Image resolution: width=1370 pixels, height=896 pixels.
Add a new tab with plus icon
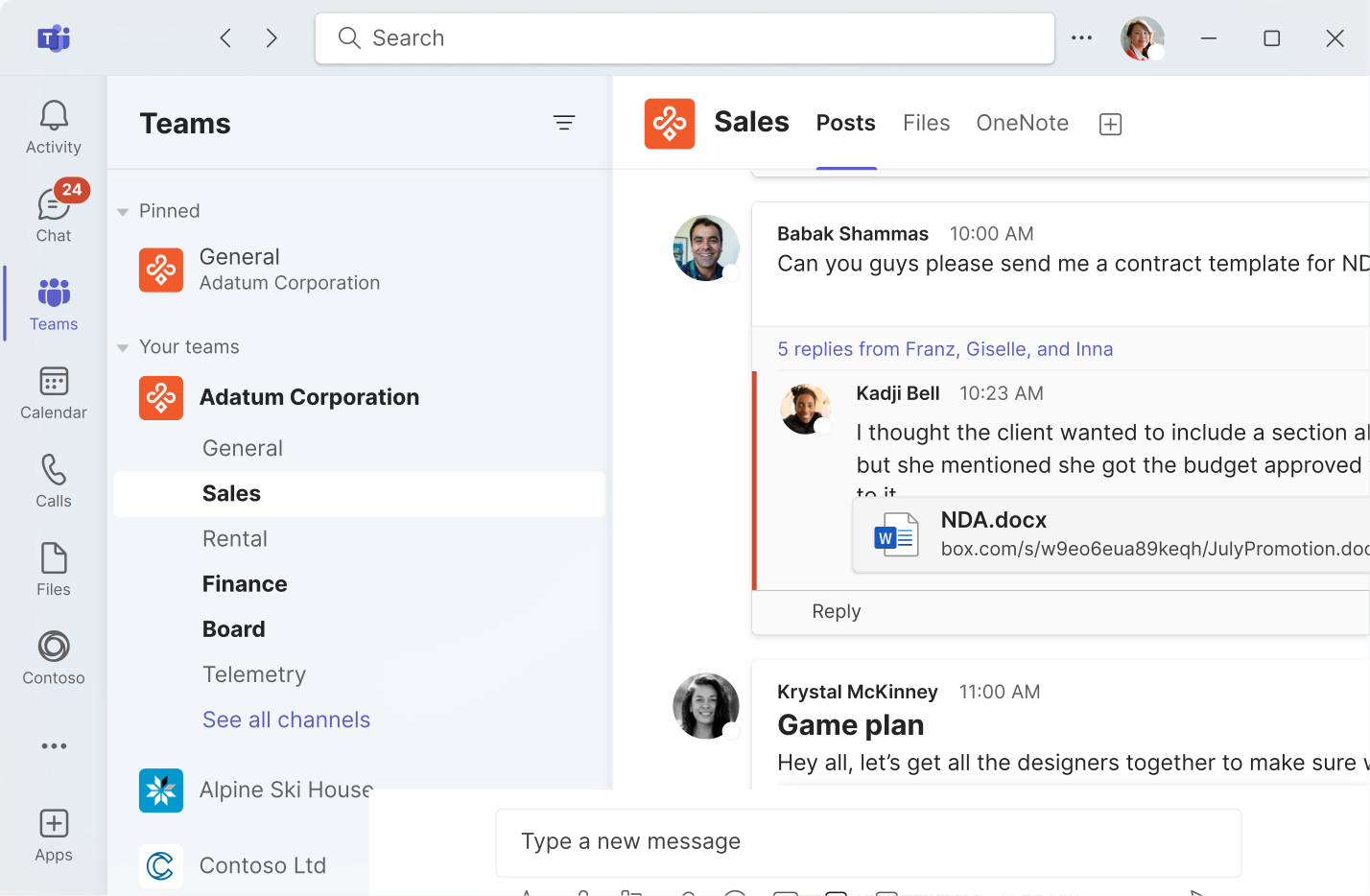point(1110,124)
